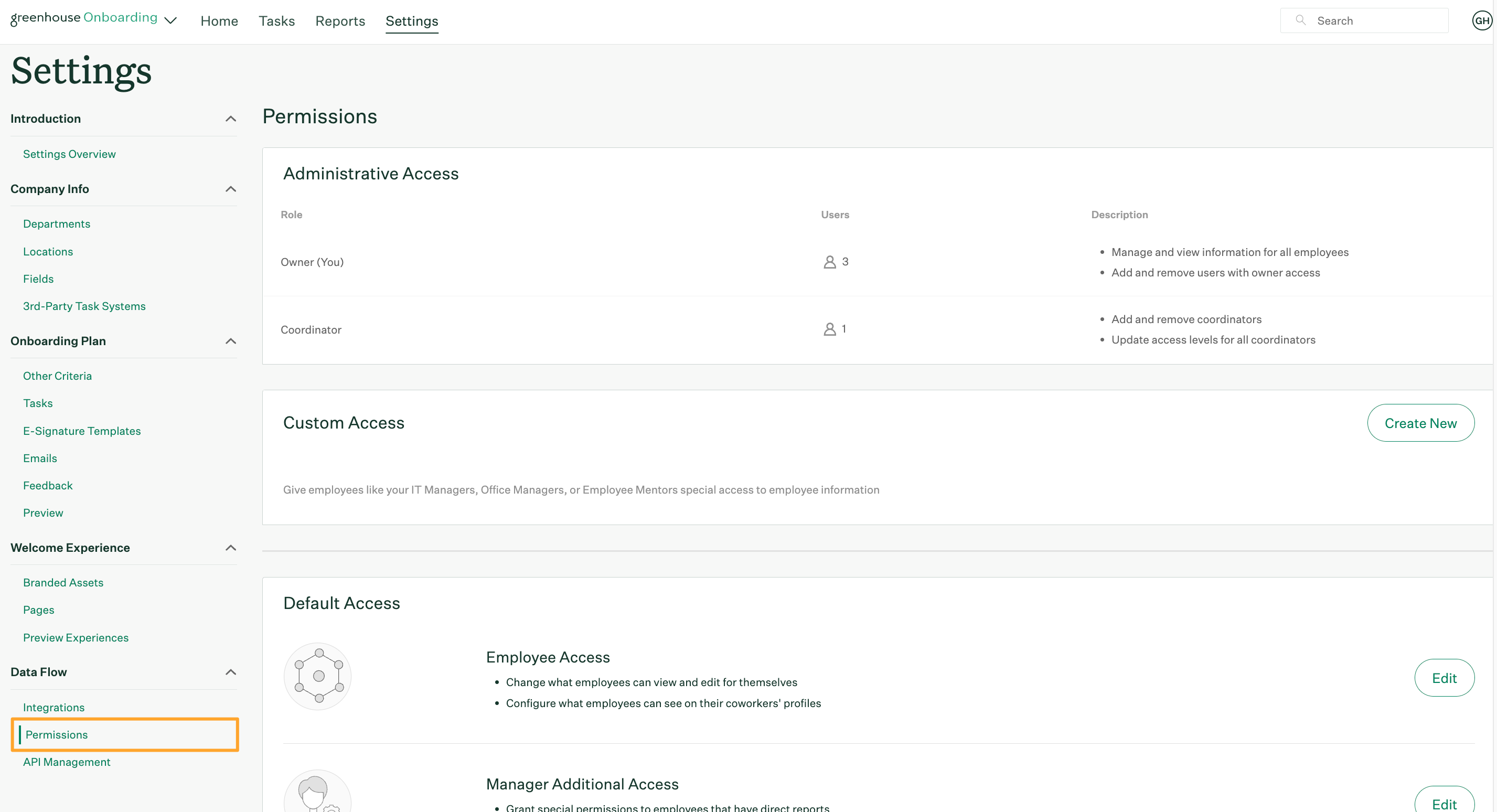Select the Reports menu tab
Viewport: 1497px width, 812px height.
(x=340, y=21)
